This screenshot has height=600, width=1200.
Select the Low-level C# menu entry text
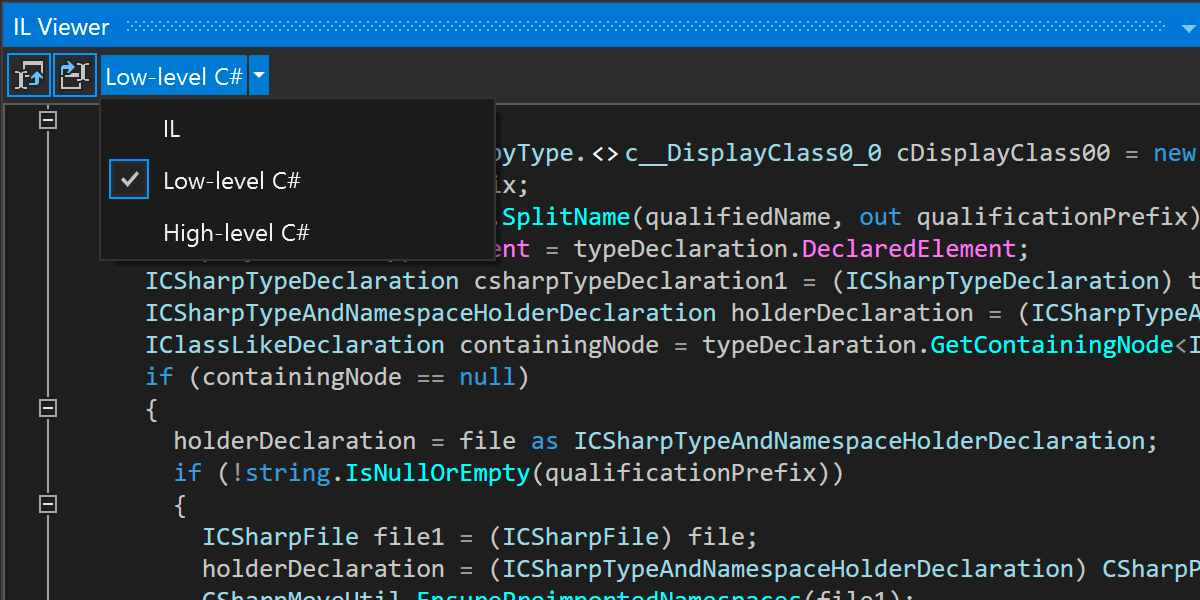pyautogui.click(x=232, y=181)
